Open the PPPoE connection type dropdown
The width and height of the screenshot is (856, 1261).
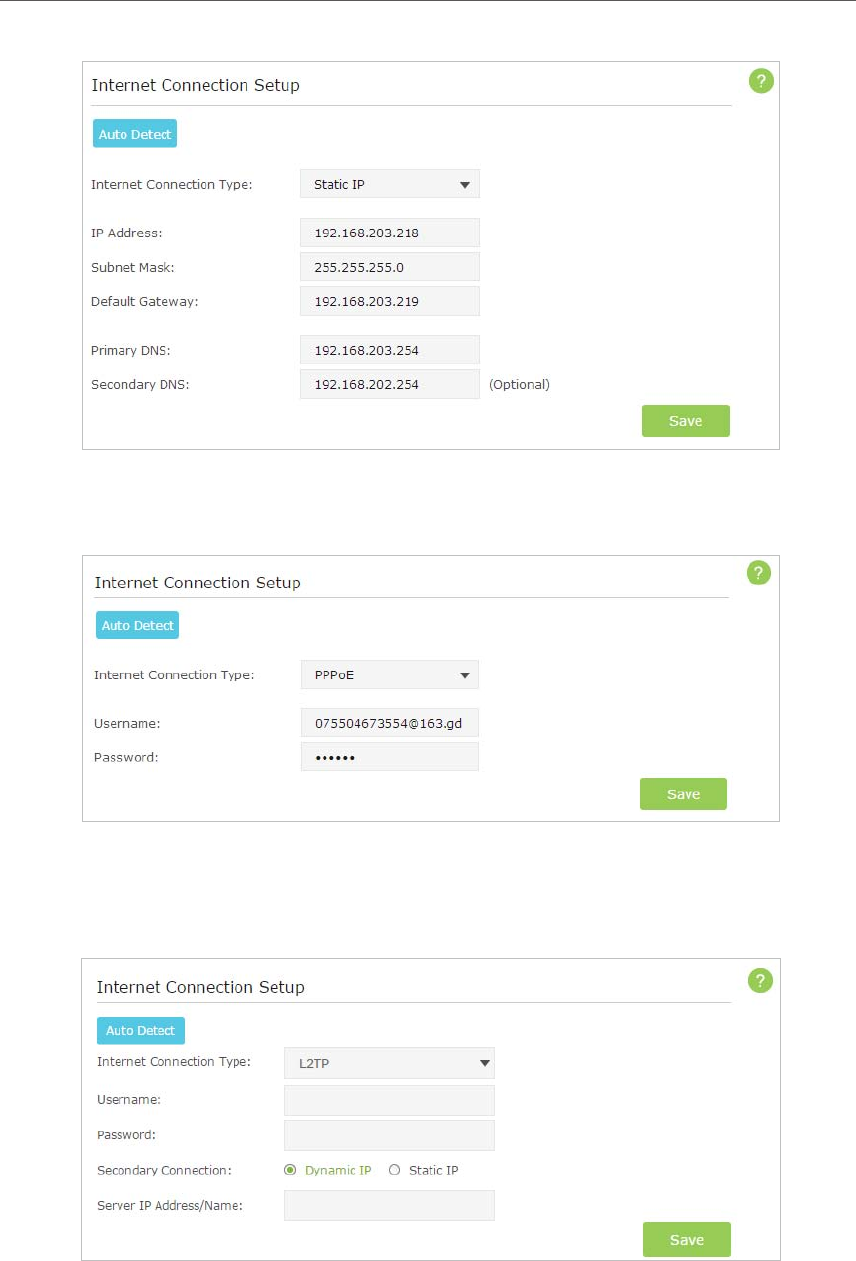[x=389, y=675]
